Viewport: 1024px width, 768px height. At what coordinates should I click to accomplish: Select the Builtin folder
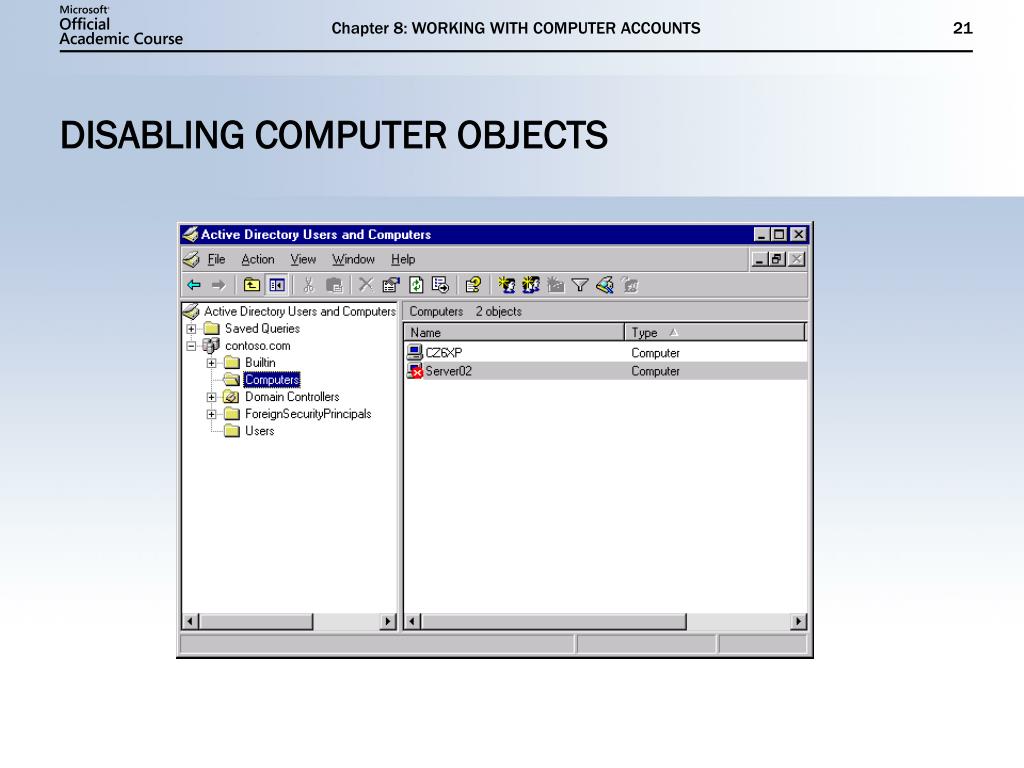(260, 362)
